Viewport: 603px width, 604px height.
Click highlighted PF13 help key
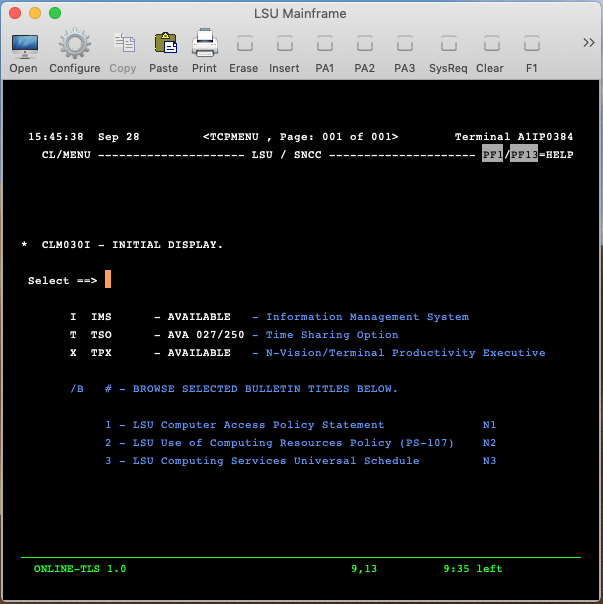click(x=524, y=154)
